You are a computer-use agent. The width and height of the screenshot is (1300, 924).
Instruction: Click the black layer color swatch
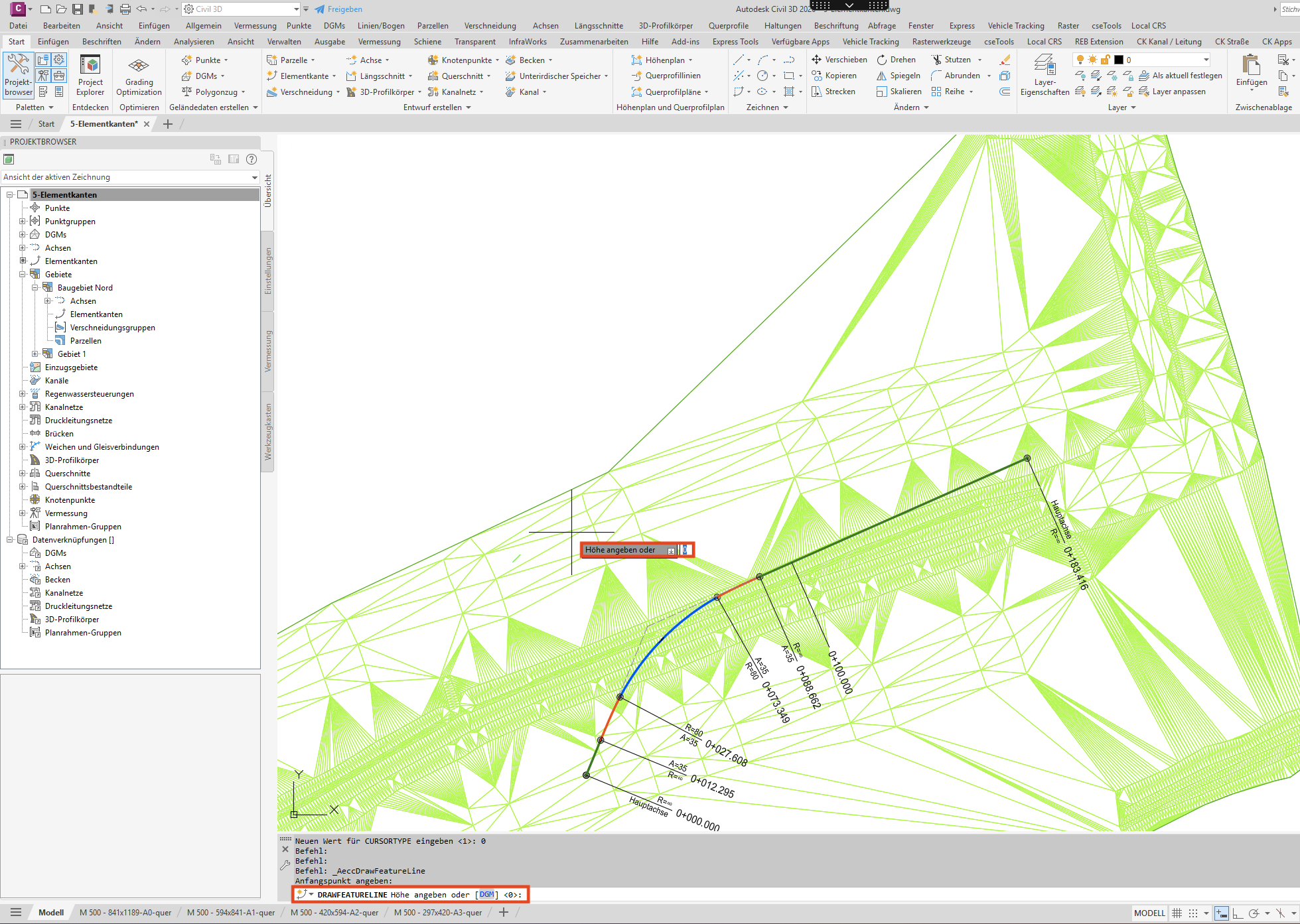coord(1118,60)
